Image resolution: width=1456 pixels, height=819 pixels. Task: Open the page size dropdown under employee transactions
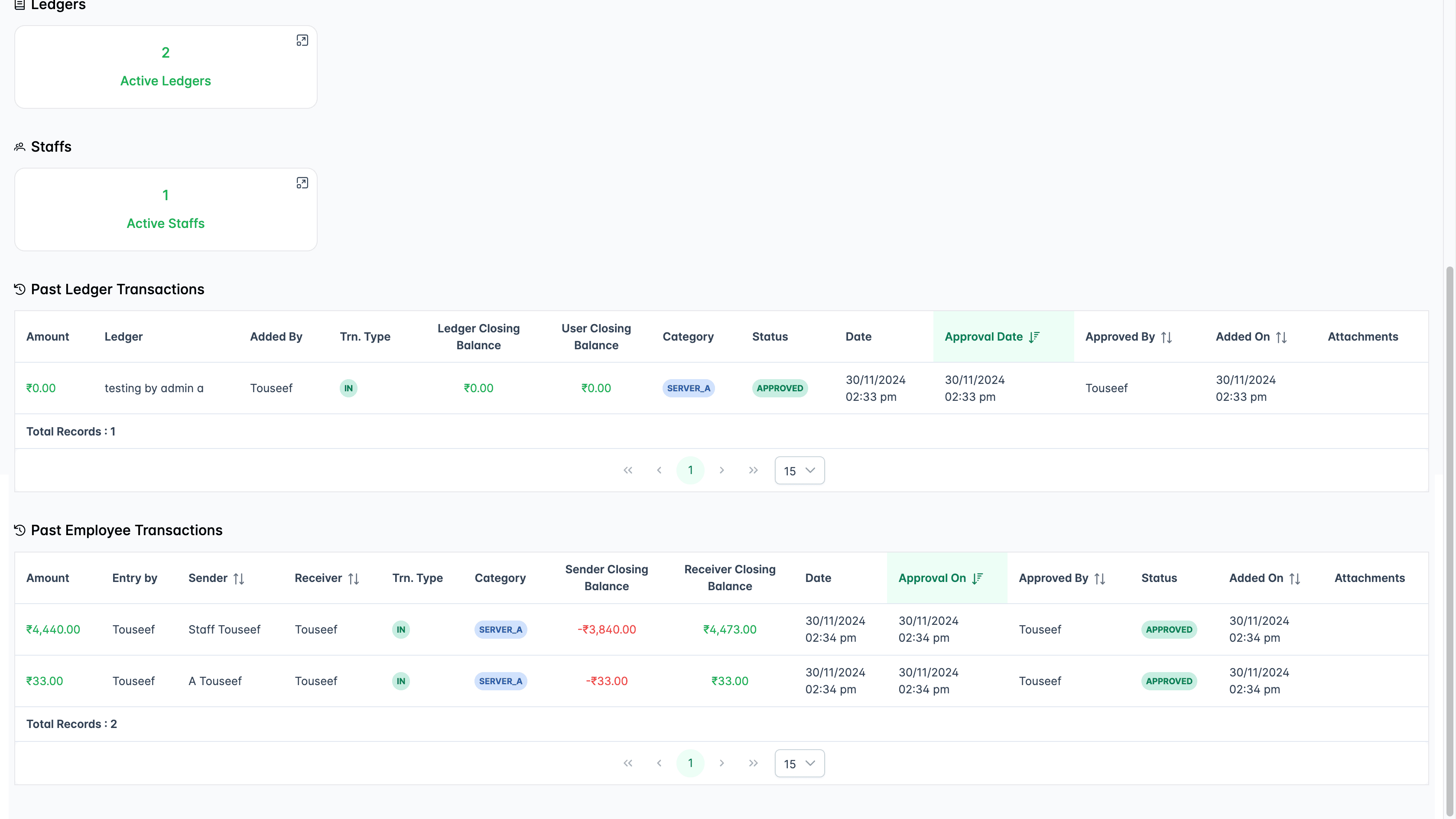tap(799, 763)
